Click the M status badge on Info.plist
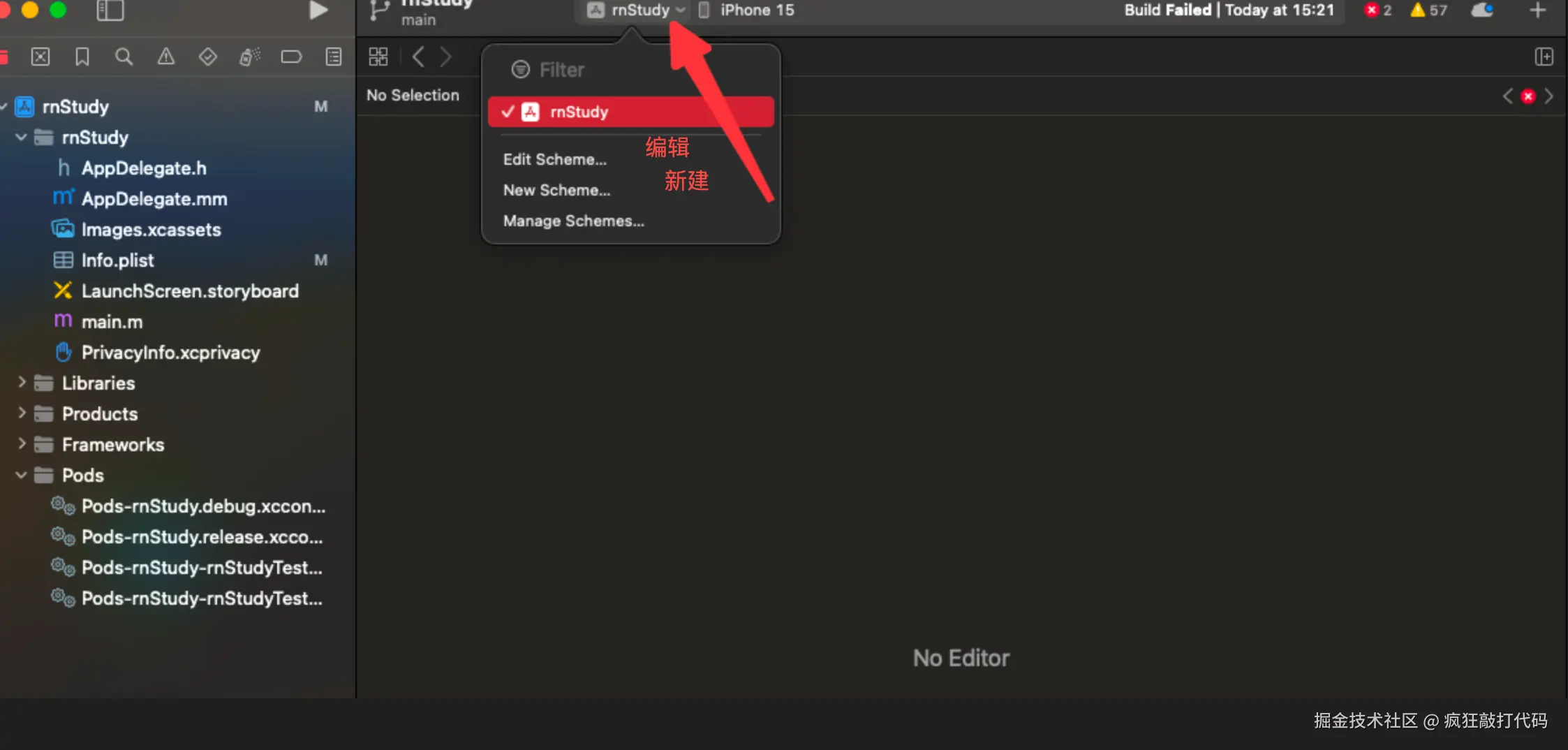Image resolution: width=1568 pixels, height=750 pixels. click(x=321, y=260)
